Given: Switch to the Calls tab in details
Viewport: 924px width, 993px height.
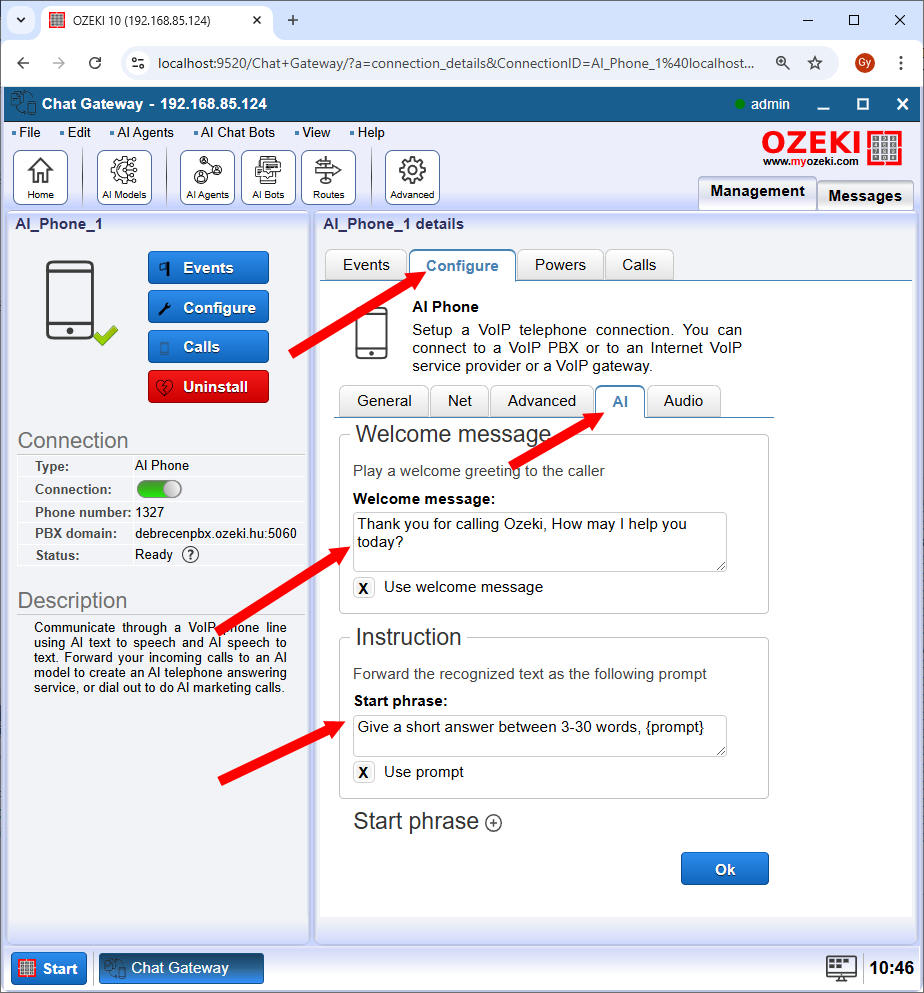Looking at the screenshot, I should [639, 265].
